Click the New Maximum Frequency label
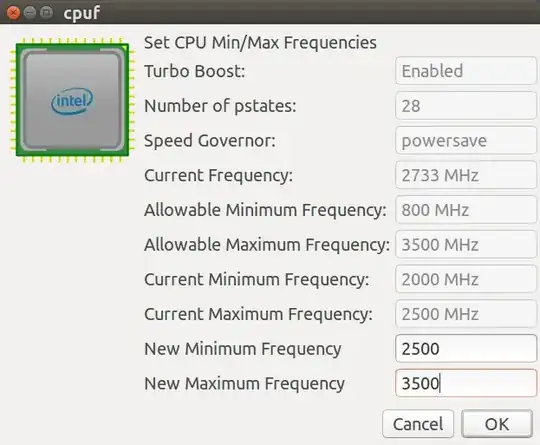 (244, 383)
